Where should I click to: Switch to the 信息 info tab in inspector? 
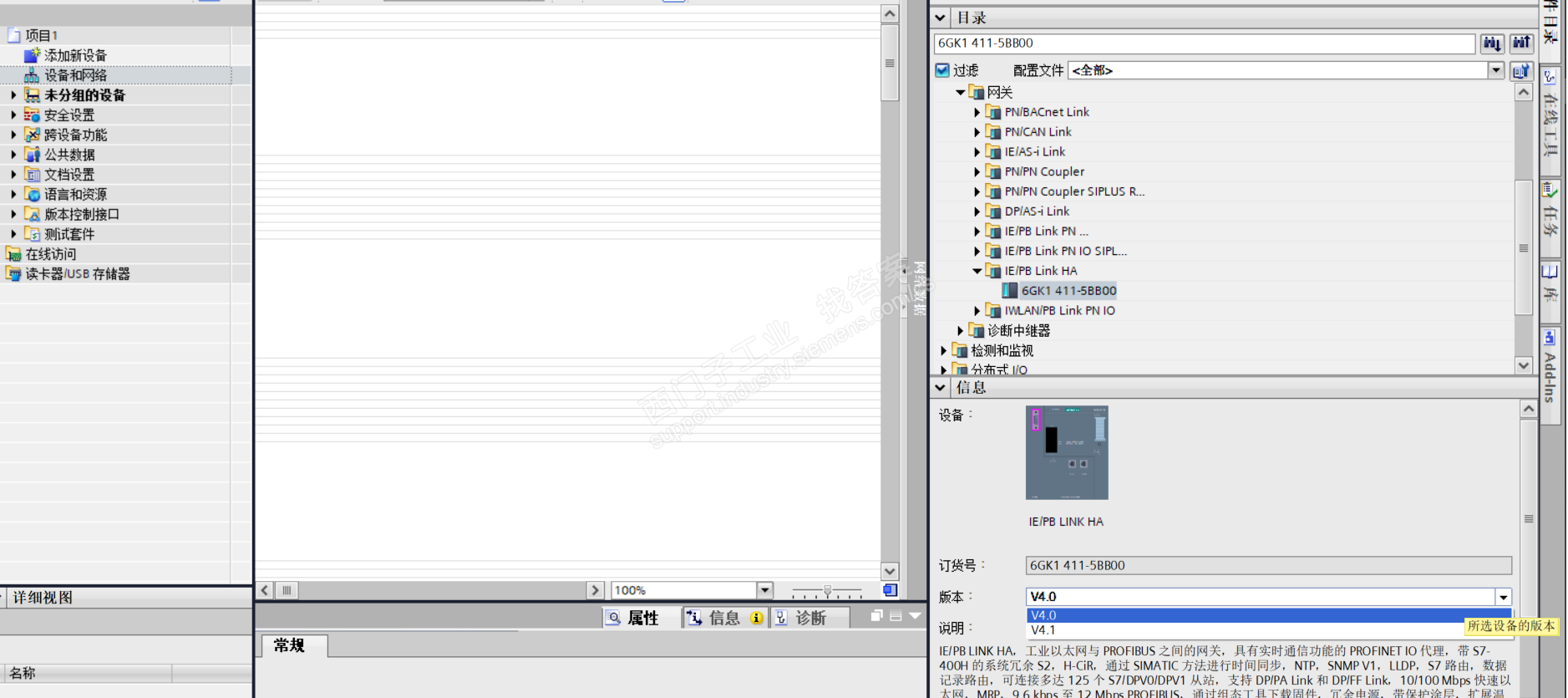723,618
